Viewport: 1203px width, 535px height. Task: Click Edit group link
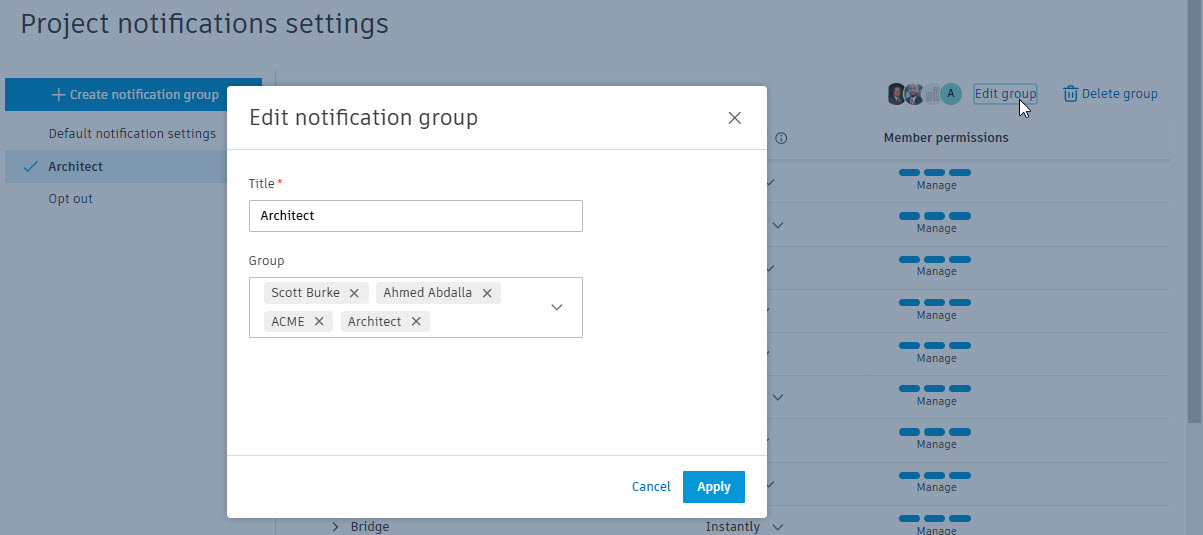point(1005,94)
